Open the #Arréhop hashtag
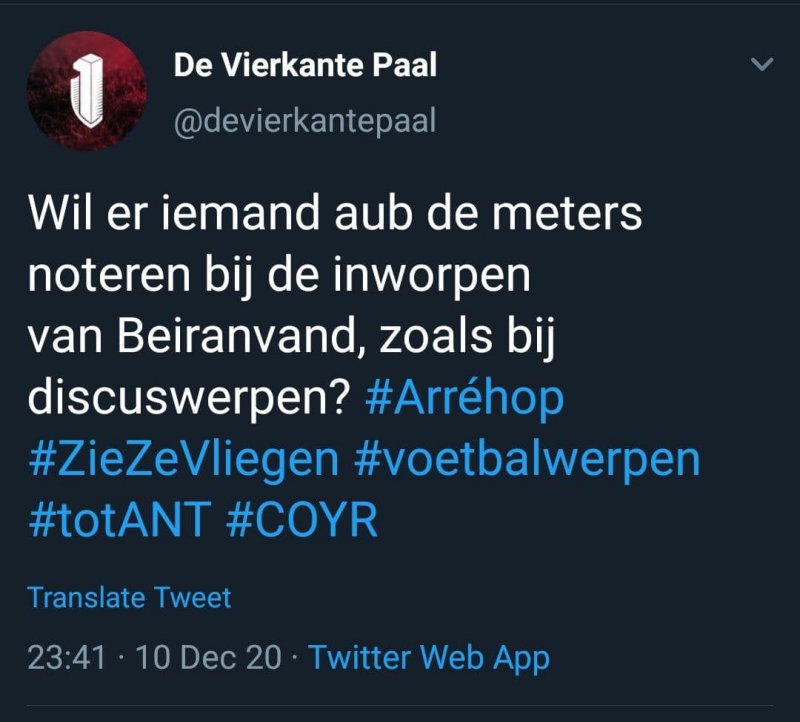The image size is (800, 722). coord(465,399)
